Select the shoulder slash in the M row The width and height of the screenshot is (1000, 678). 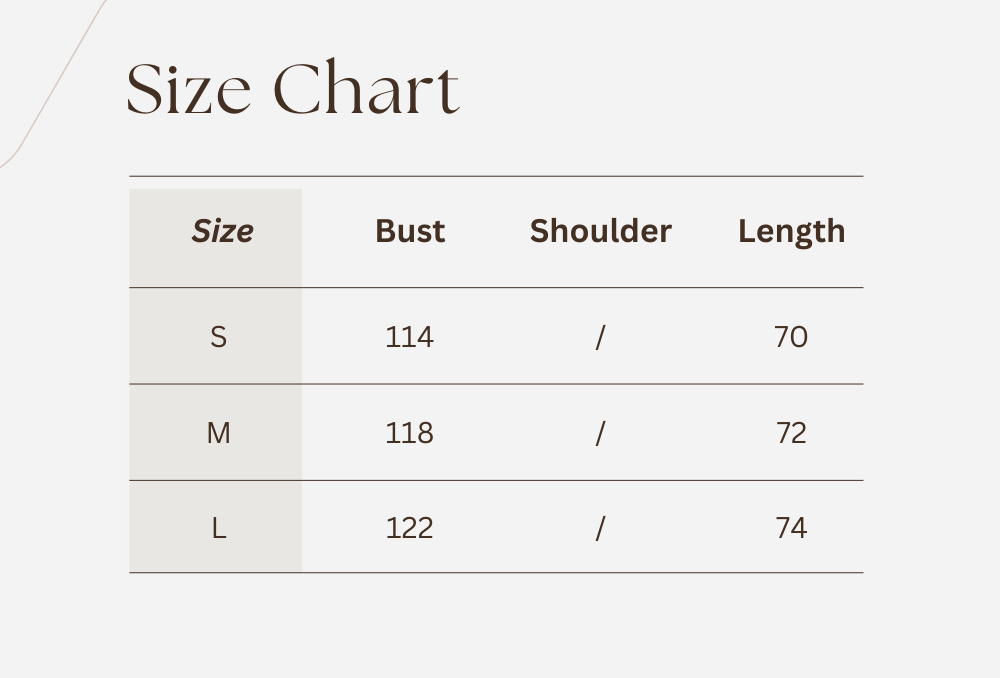pos(600,434)
